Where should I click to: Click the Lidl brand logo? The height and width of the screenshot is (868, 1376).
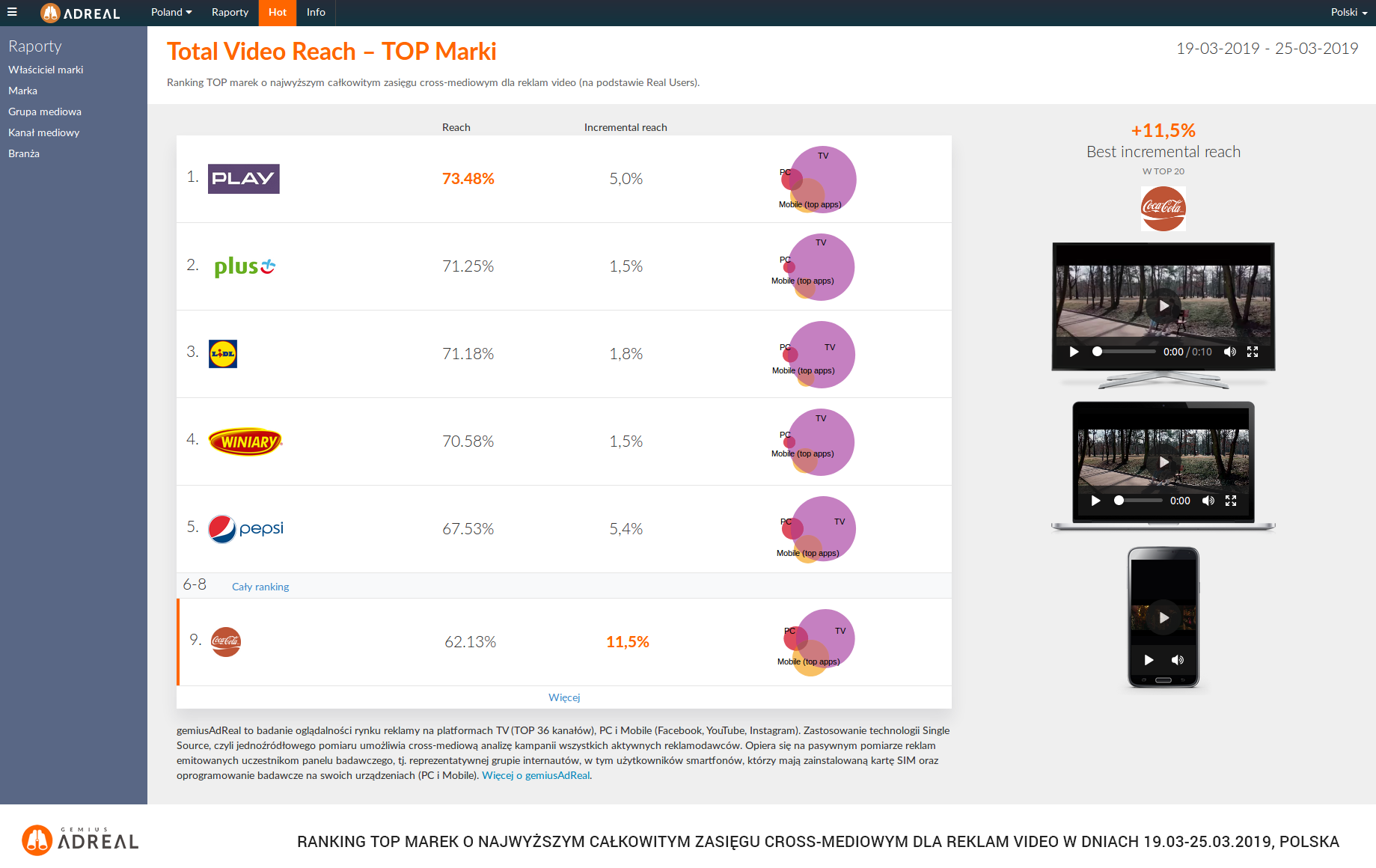[223, 354]
